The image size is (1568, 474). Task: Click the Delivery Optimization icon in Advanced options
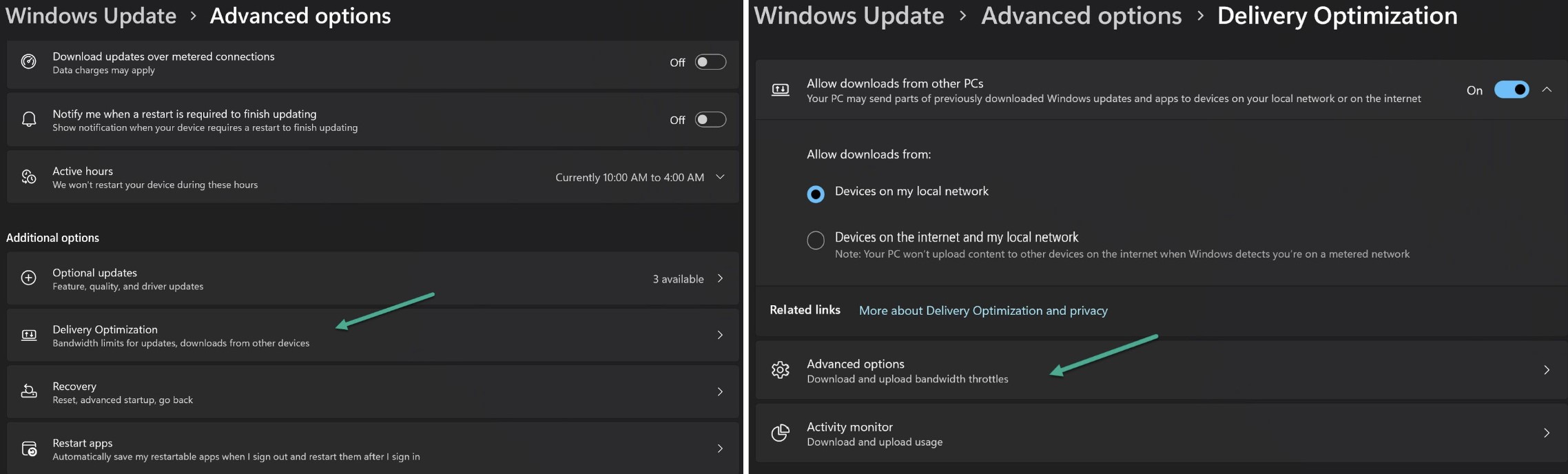point(28,336)
